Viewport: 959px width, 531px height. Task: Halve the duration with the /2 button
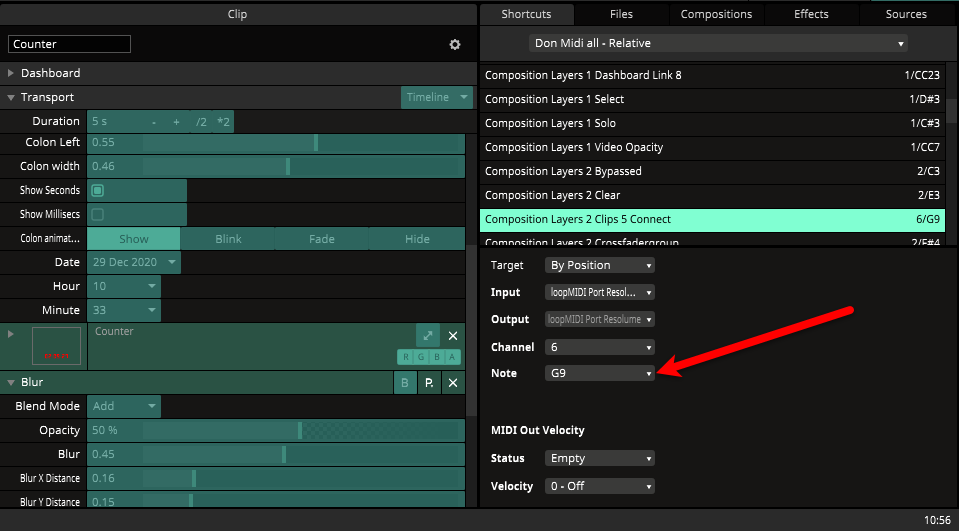pyautogui.click(x=201, y=122)
